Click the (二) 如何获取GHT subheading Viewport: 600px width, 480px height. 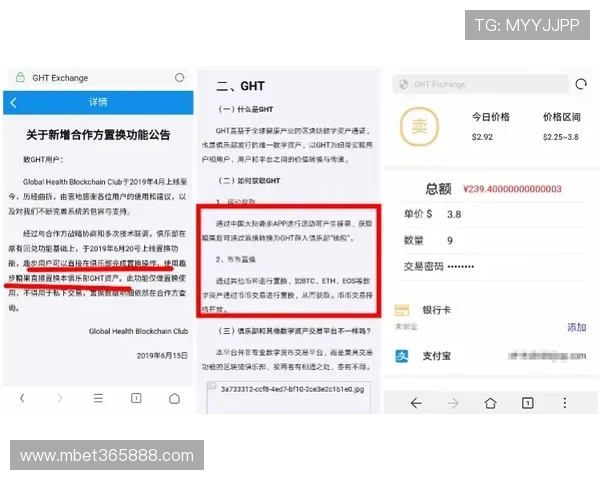coord(249,181)
